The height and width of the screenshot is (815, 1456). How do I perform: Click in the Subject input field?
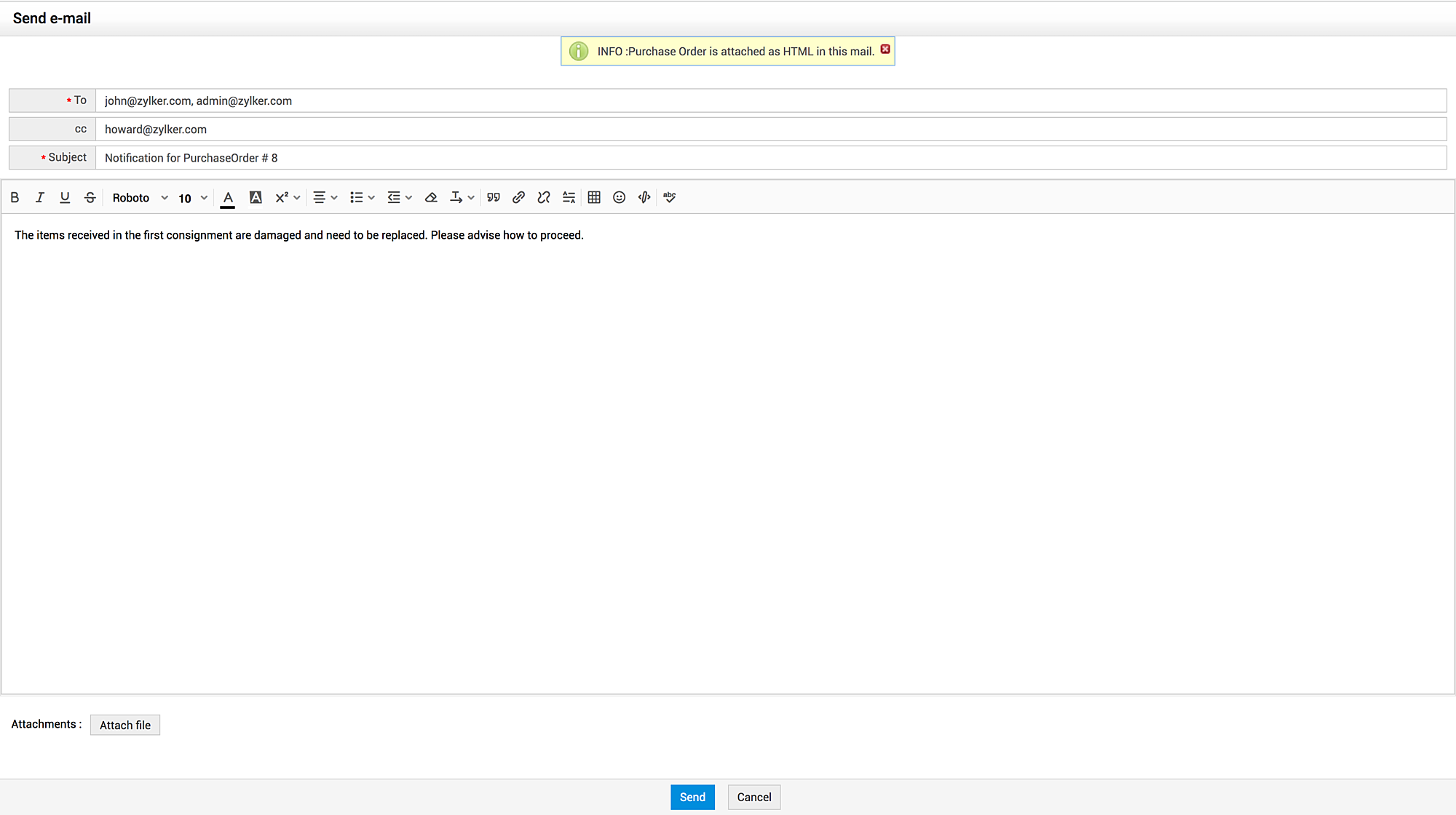pyautogui.click(x=770, y=158)
